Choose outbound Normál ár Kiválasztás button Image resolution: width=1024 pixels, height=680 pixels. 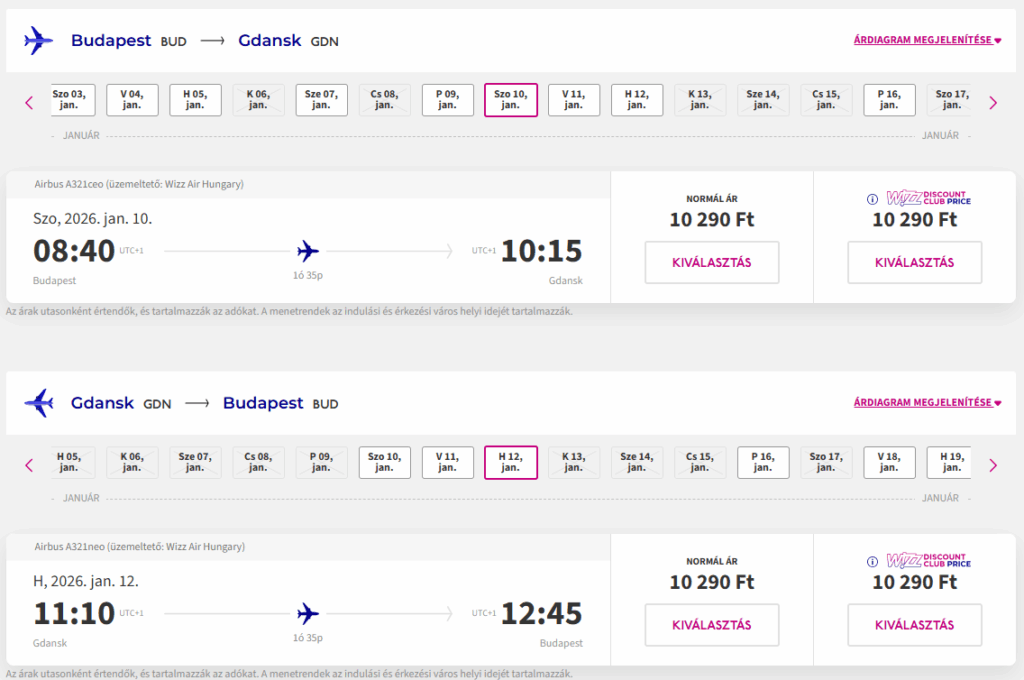coord(711,263)
